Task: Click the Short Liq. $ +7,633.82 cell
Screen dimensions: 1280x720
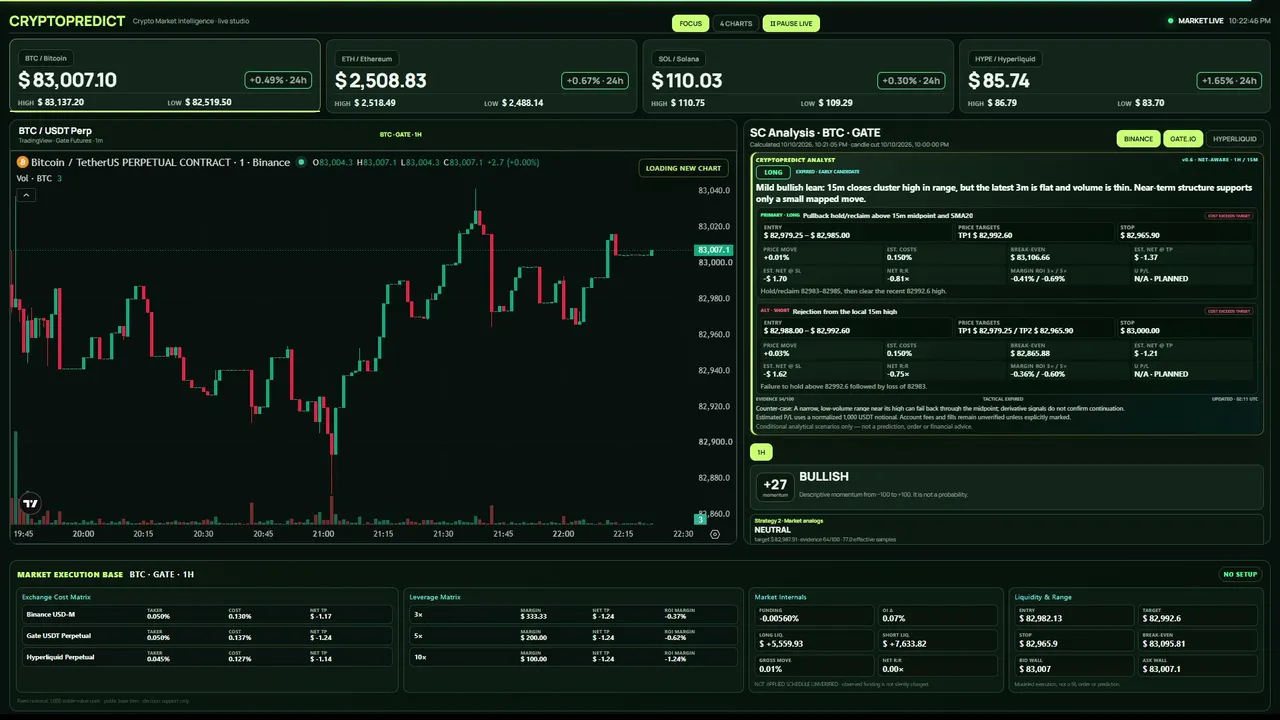Action: pos(937,641)
